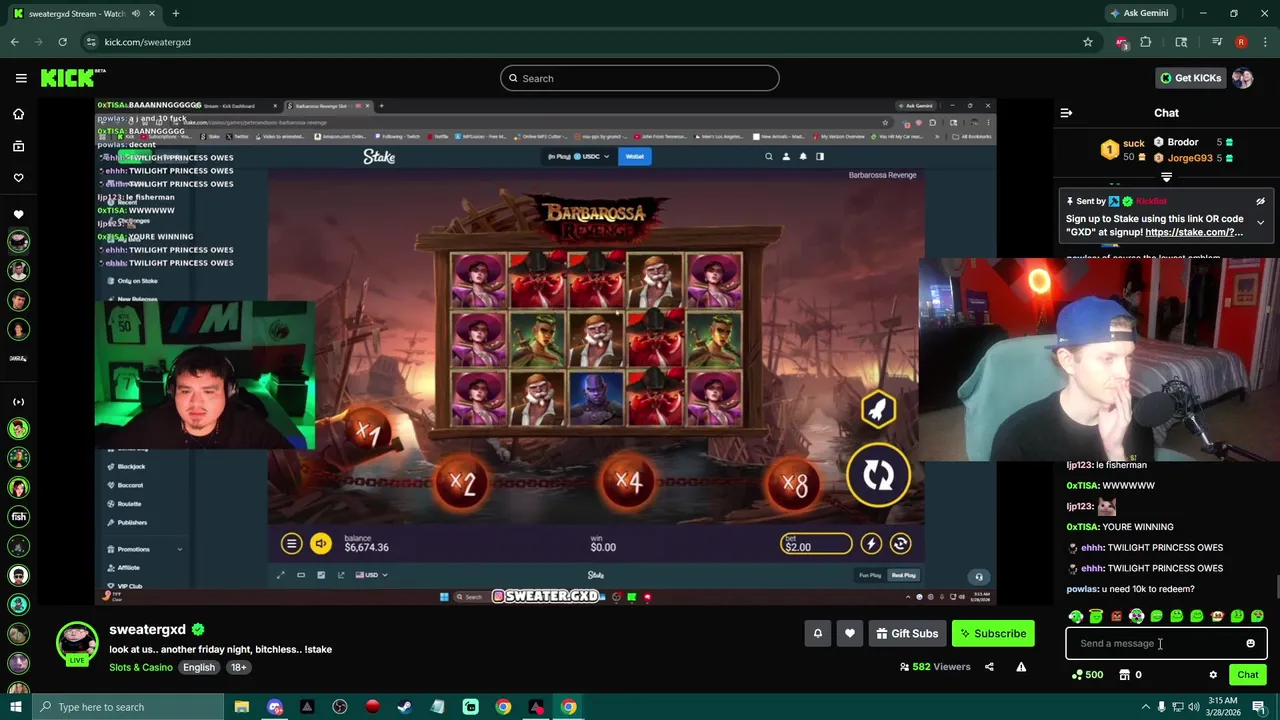Click the Gift Subs button
The height and width of the screenshot is (720, 1280).
907,633
